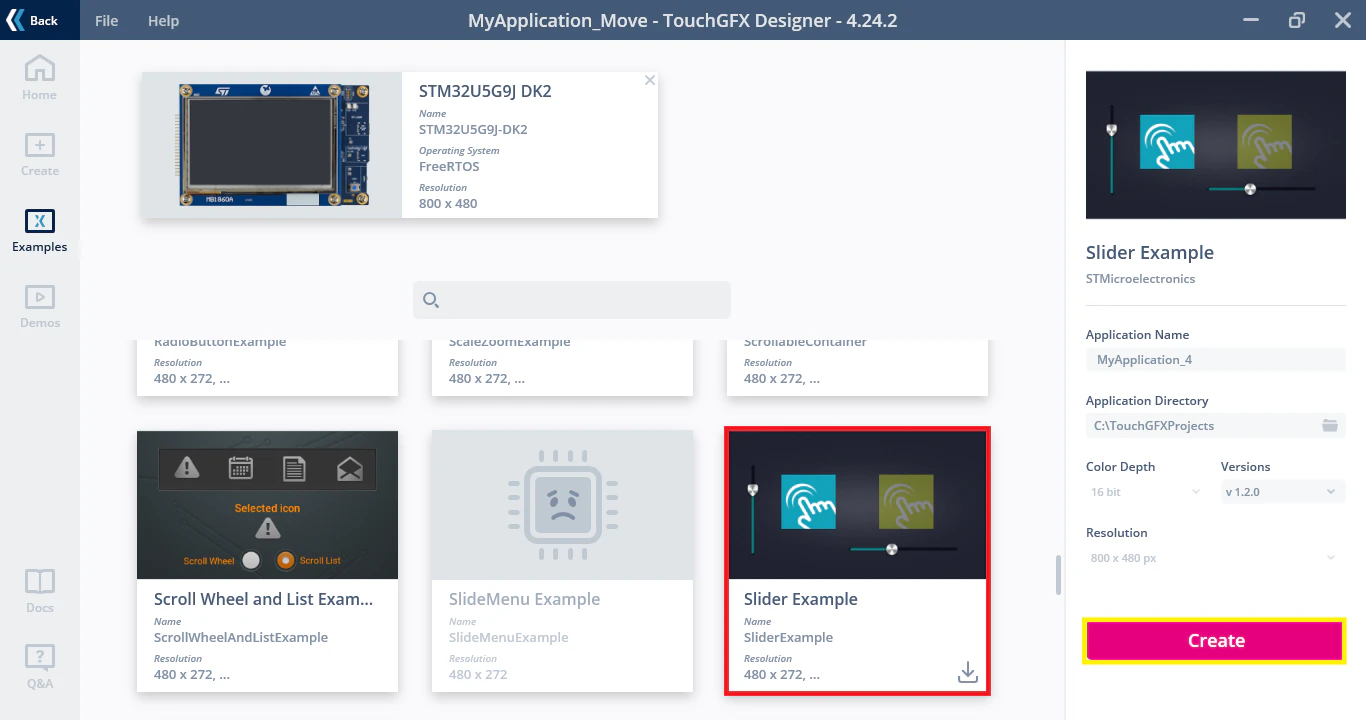The width and height of the screenshot is (1366, 720).
Task: Select the ScrollableContainer card
Action: [857, 367]
